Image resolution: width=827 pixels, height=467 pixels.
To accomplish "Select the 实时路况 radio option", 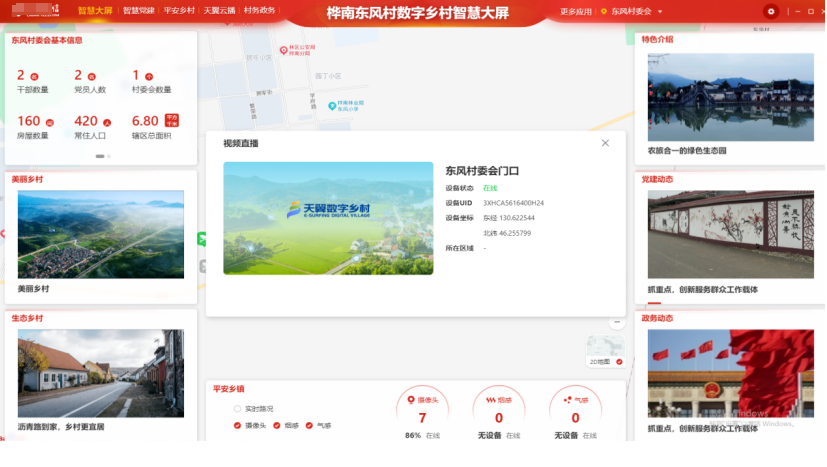I will pos(237,408).
